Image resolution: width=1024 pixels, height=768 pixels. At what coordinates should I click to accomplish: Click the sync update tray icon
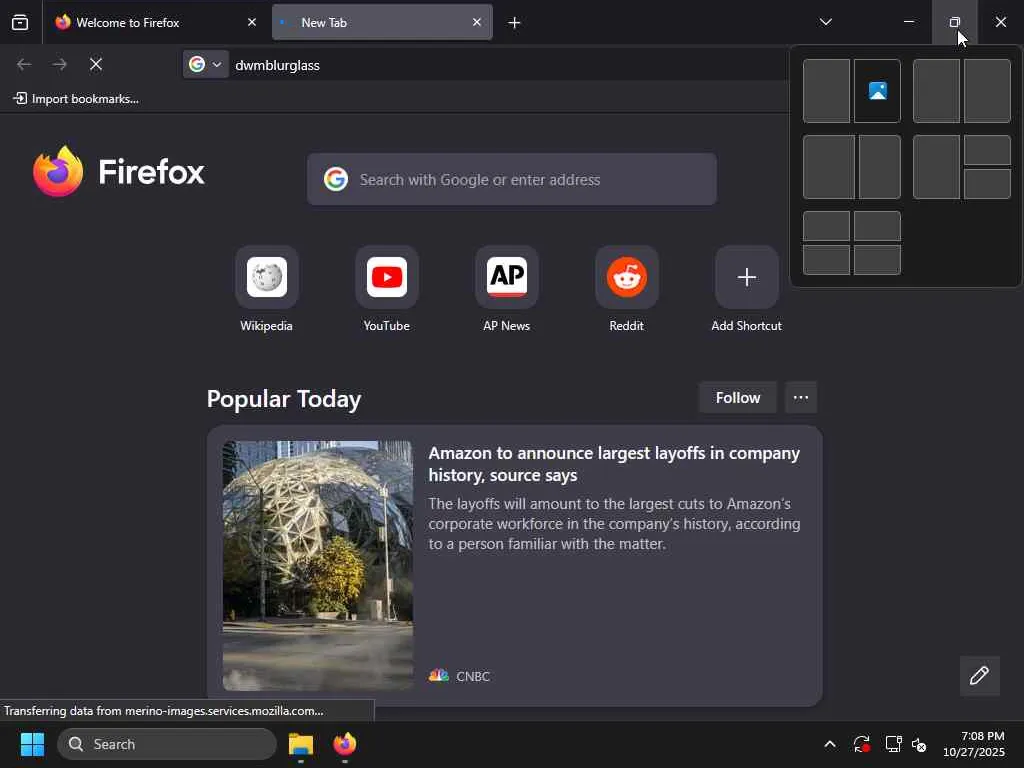click(x=861, y=744)
